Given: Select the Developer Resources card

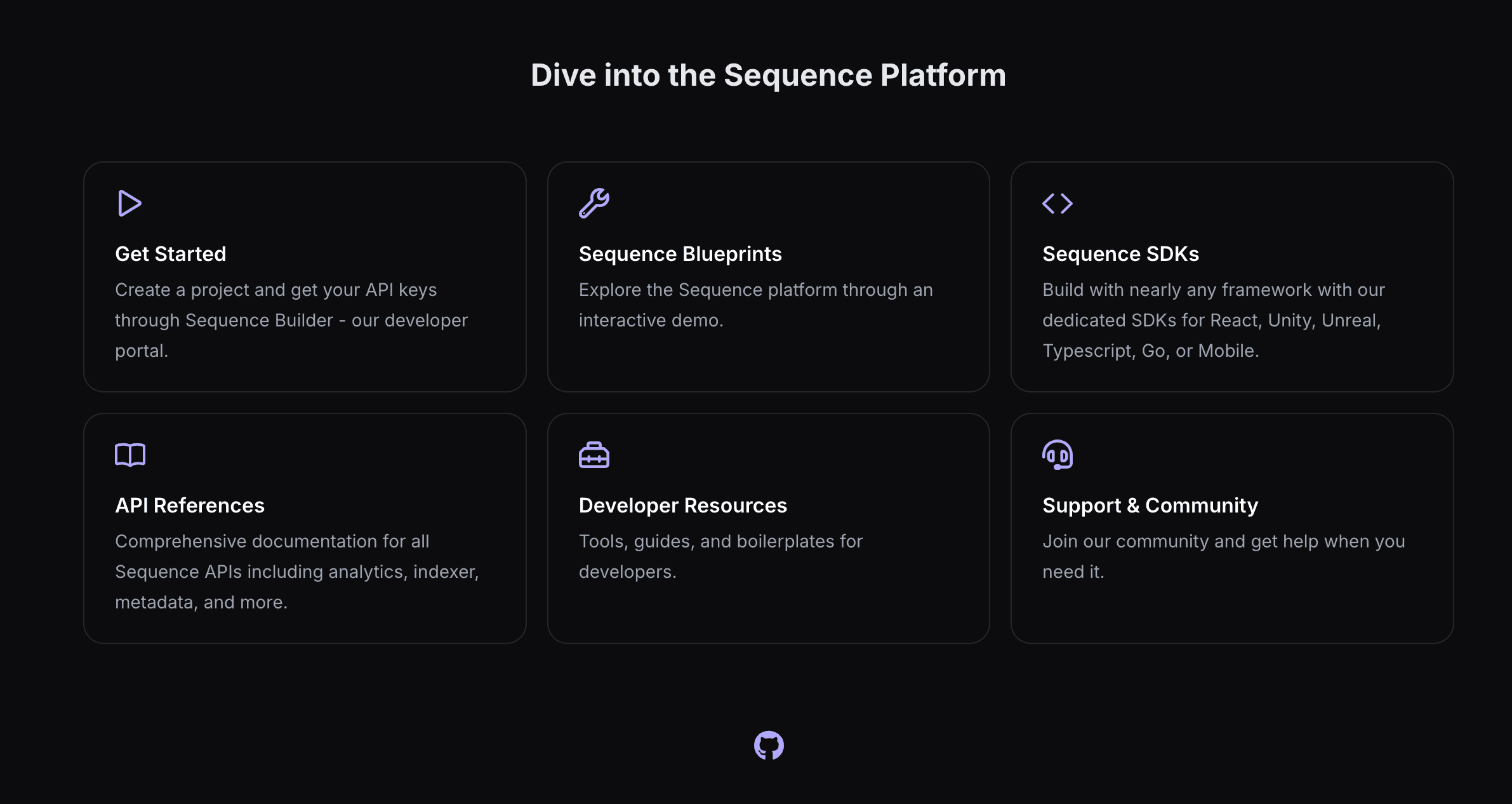Looking at the screenshot, I should point(769,527).
